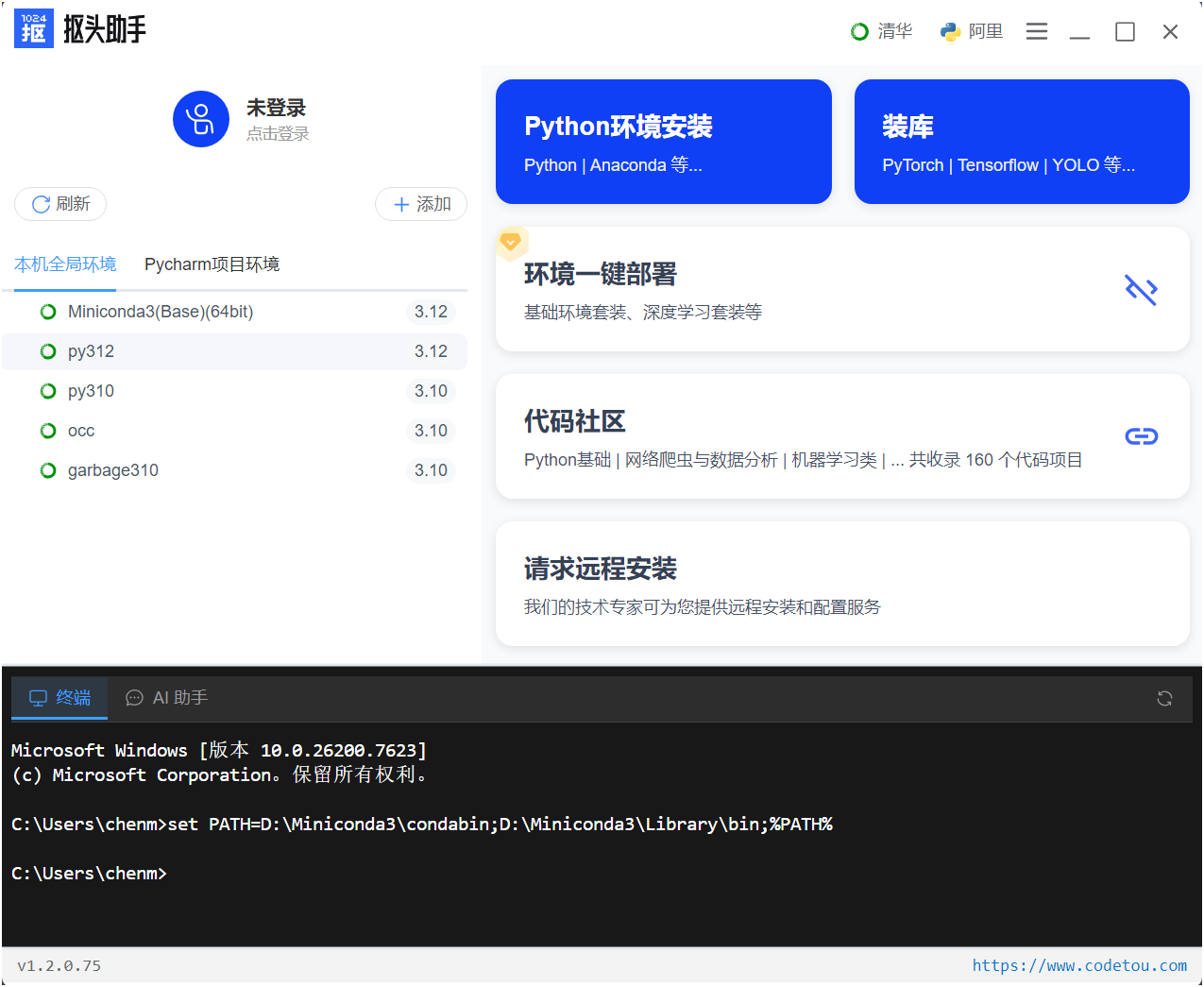Switch to 本机全局环境 tab
Viewport: 1204px width, 987px height.
pyautogui.click(x=65, y=264)
